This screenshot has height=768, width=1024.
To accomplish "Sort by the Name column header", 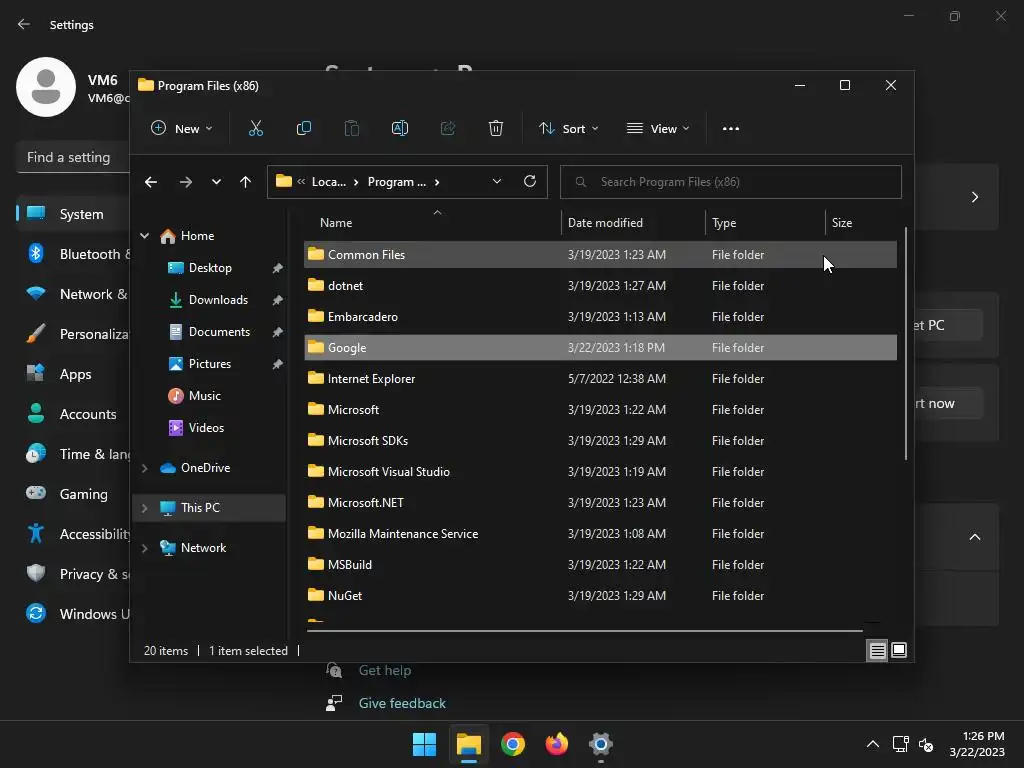I will pyautogui.click(x=432, y=223).
